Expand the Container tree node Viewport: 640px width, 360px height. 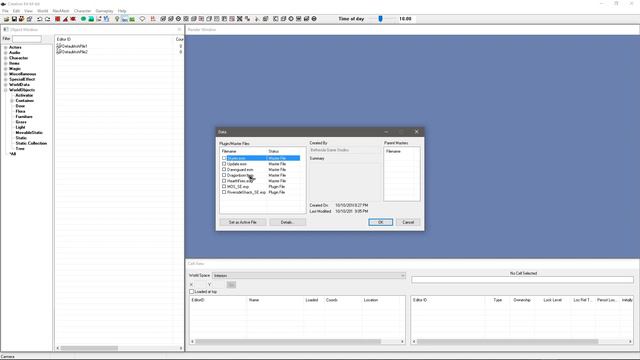coord(12,100)
